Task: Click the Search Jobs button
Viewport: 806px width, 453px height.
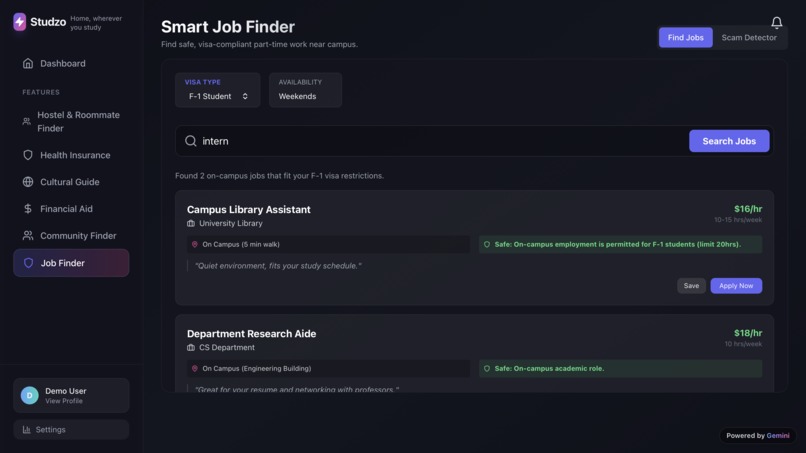Action: click(729, 141)
